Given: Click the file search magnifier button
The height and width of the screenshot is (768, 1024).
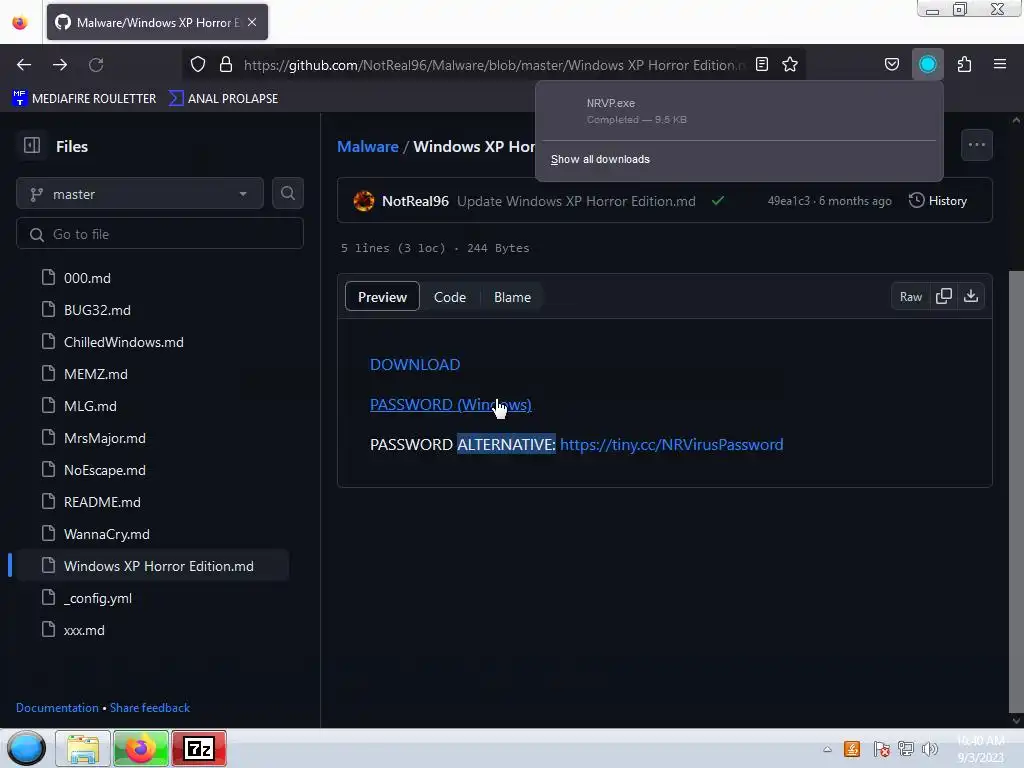Looking at the screenshot, I should 287,193.
